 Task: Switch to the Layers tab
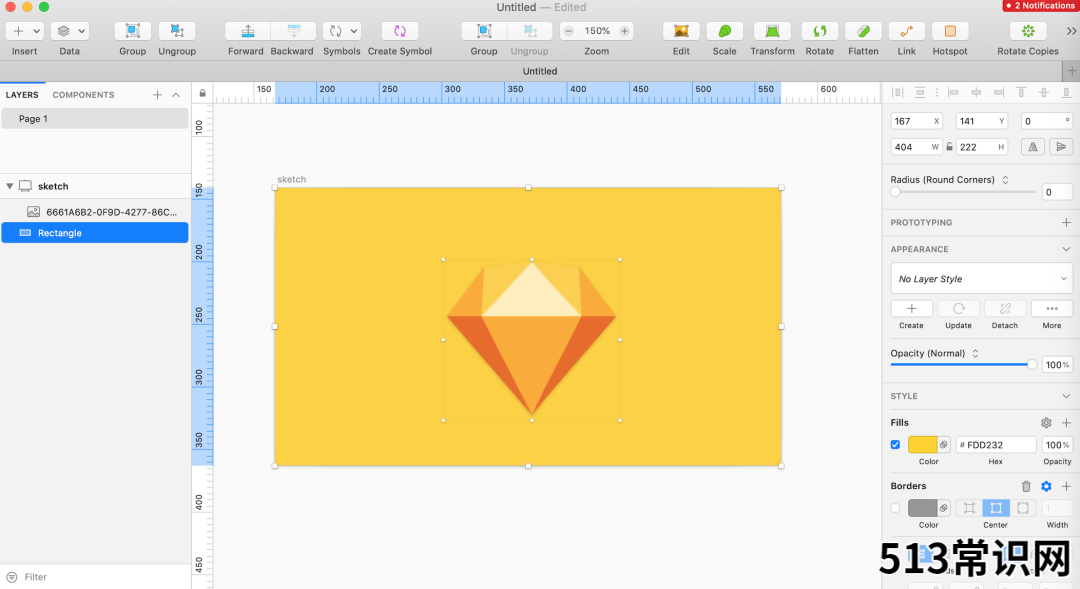[22, 95]
